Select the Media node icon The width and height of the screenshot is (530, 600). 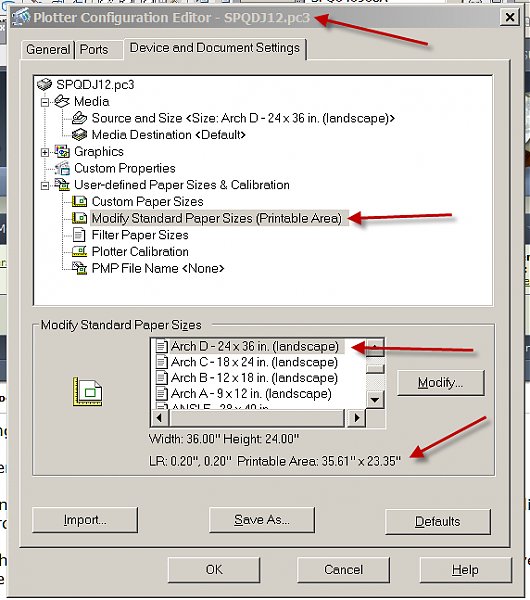tap(62, 101)
